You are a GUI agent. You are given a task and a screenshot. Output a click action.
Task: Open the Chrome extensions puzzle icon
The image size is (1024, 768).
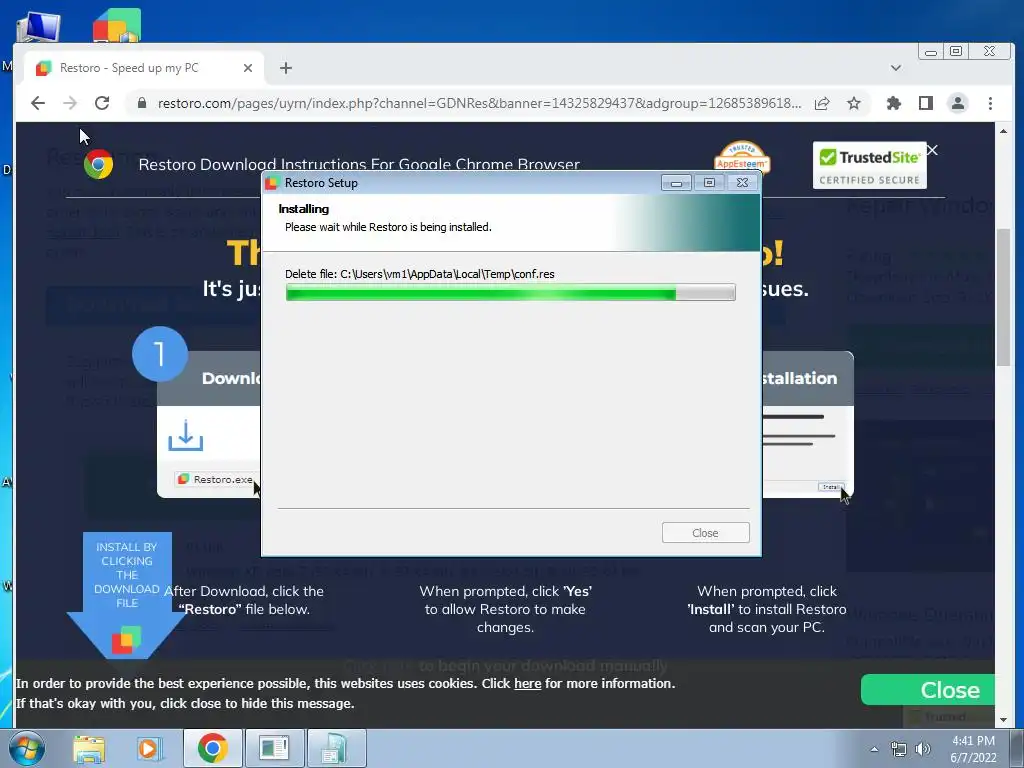[893, 103]
